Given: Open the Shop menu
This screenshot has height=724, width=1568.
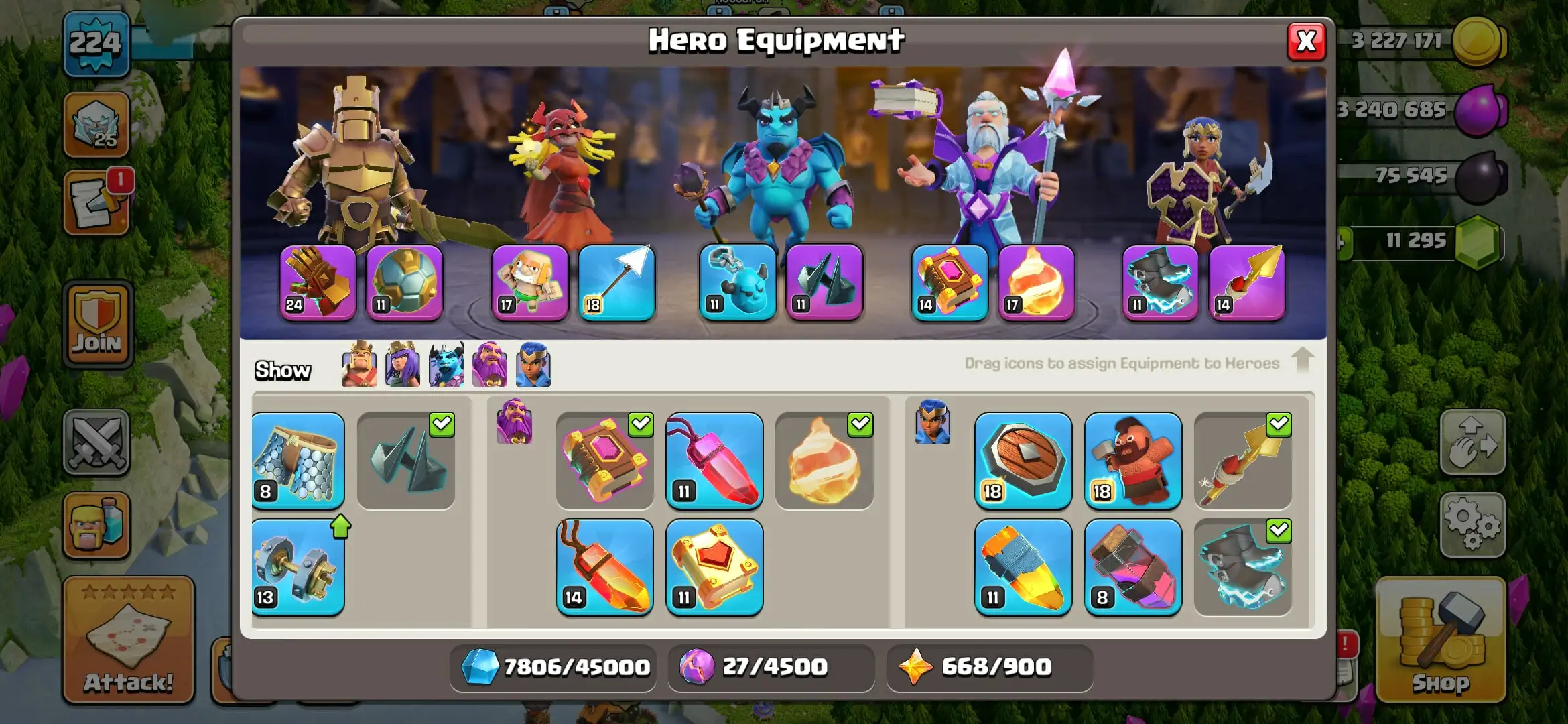Looking at the screenshot, I should point(1441,640).
